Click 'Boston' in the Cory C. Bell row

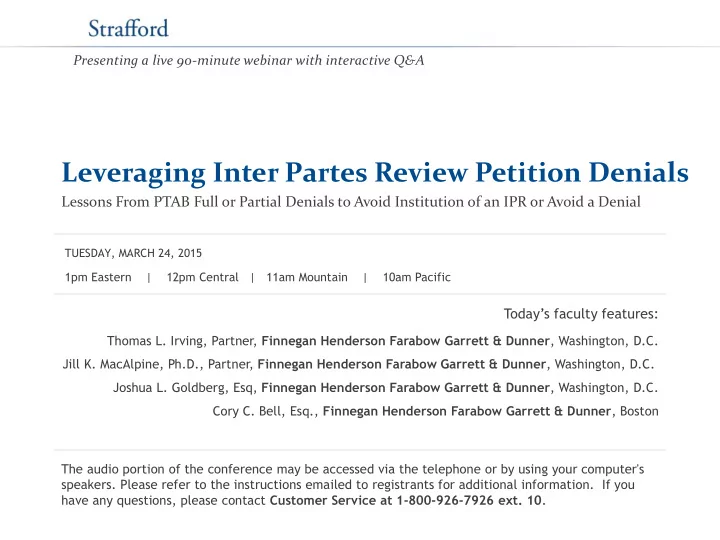point(639,411)
